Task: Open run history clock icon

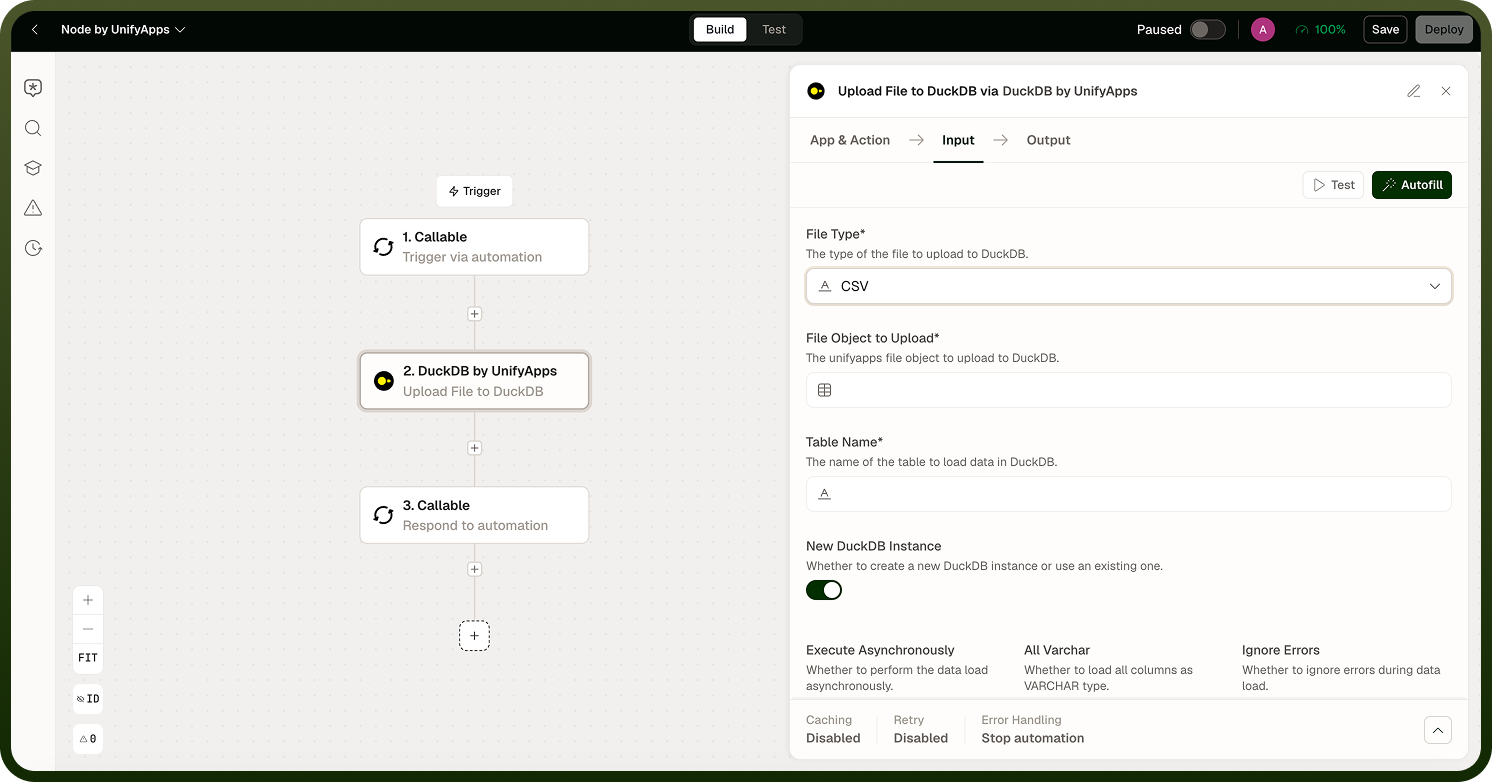Action: [33, 248]
